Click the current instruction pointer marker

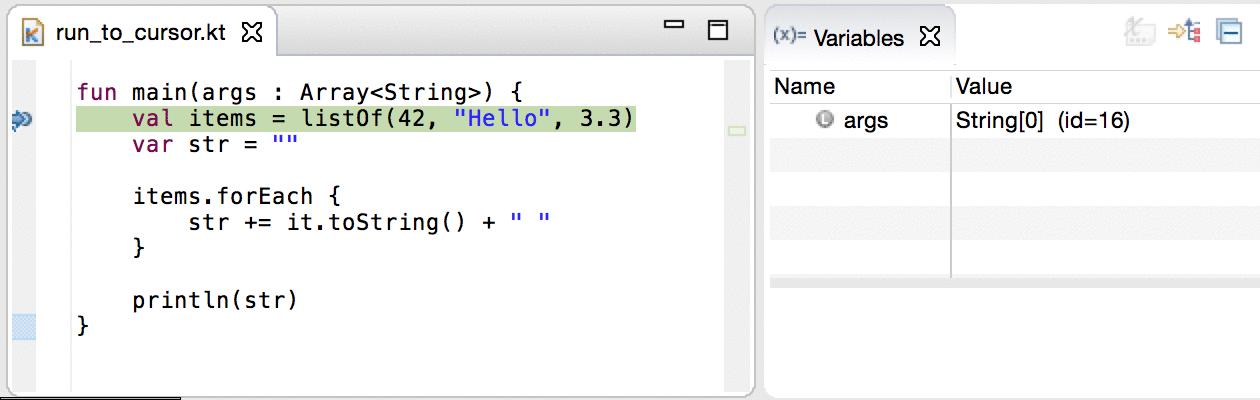pyautogui.click(x=21, y=120)
